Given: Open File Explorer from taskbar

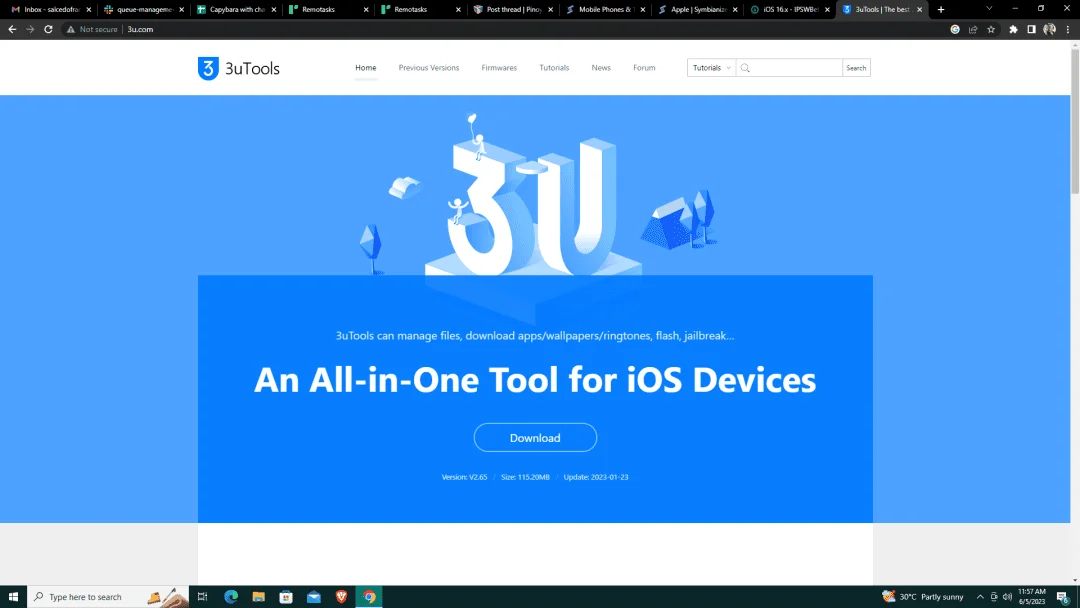Looking at the screenshot, I should click(258, 596).
